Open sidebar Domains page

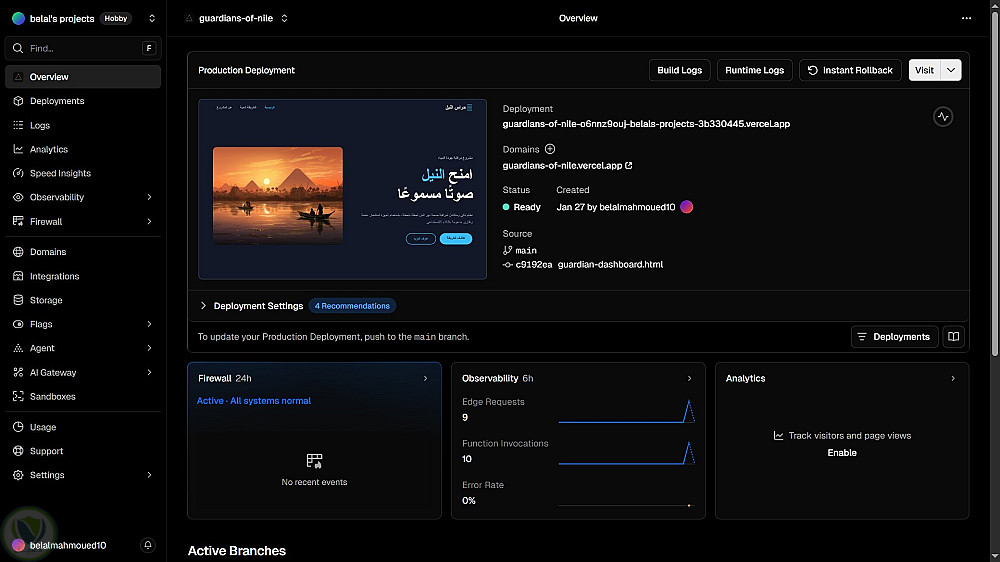coord(83,252)
